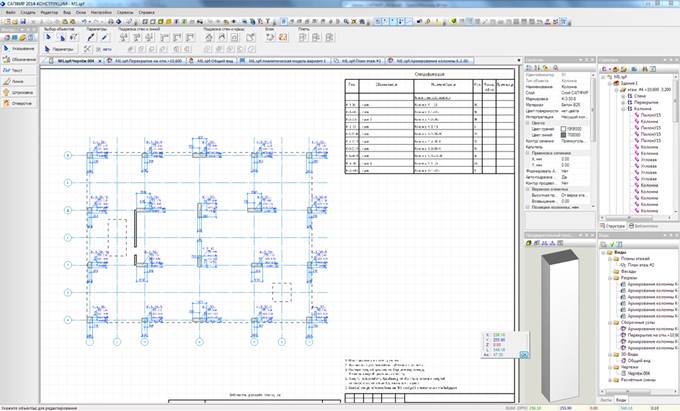Click the Undo arrow in the main toolbar
The width and height of the screenshot is (680, 411).
click(x=84, y=21)
